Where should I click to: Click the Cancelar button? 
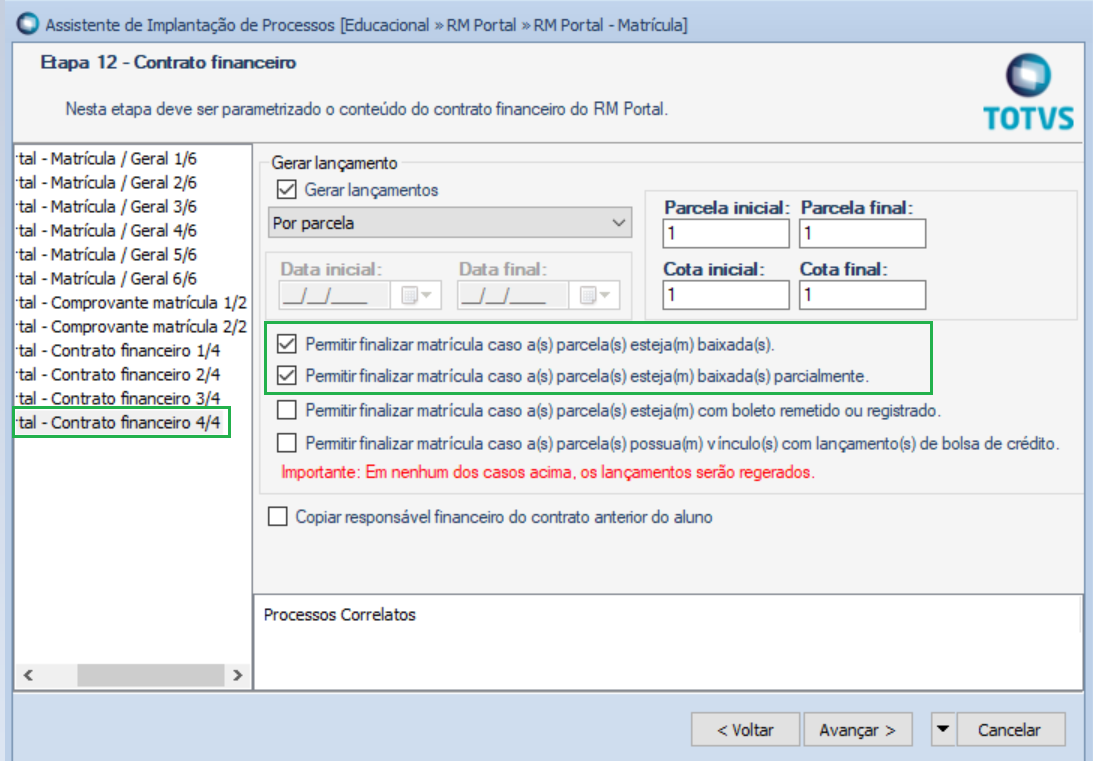(x=1011, y=729)
